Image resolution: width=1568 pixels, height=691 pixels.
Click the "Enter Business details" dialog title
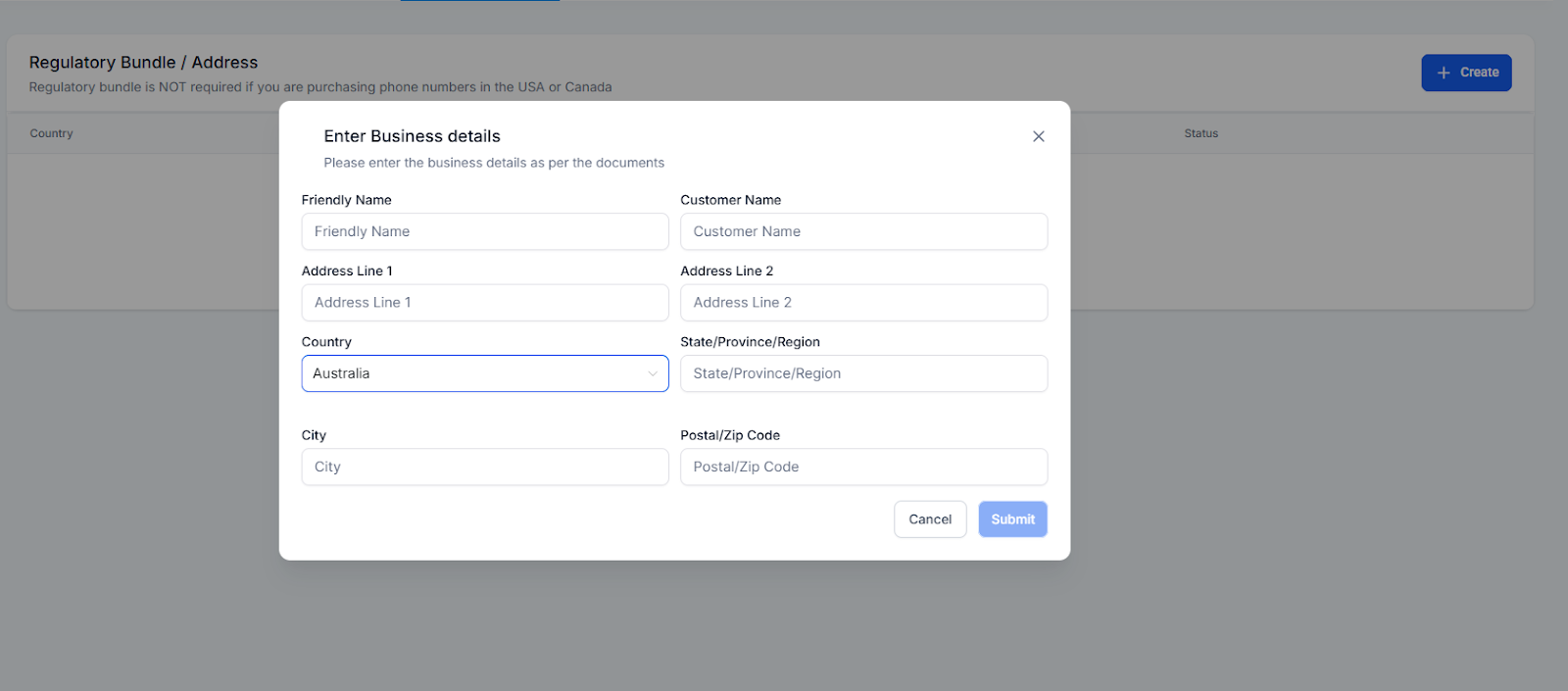point(412,136)
